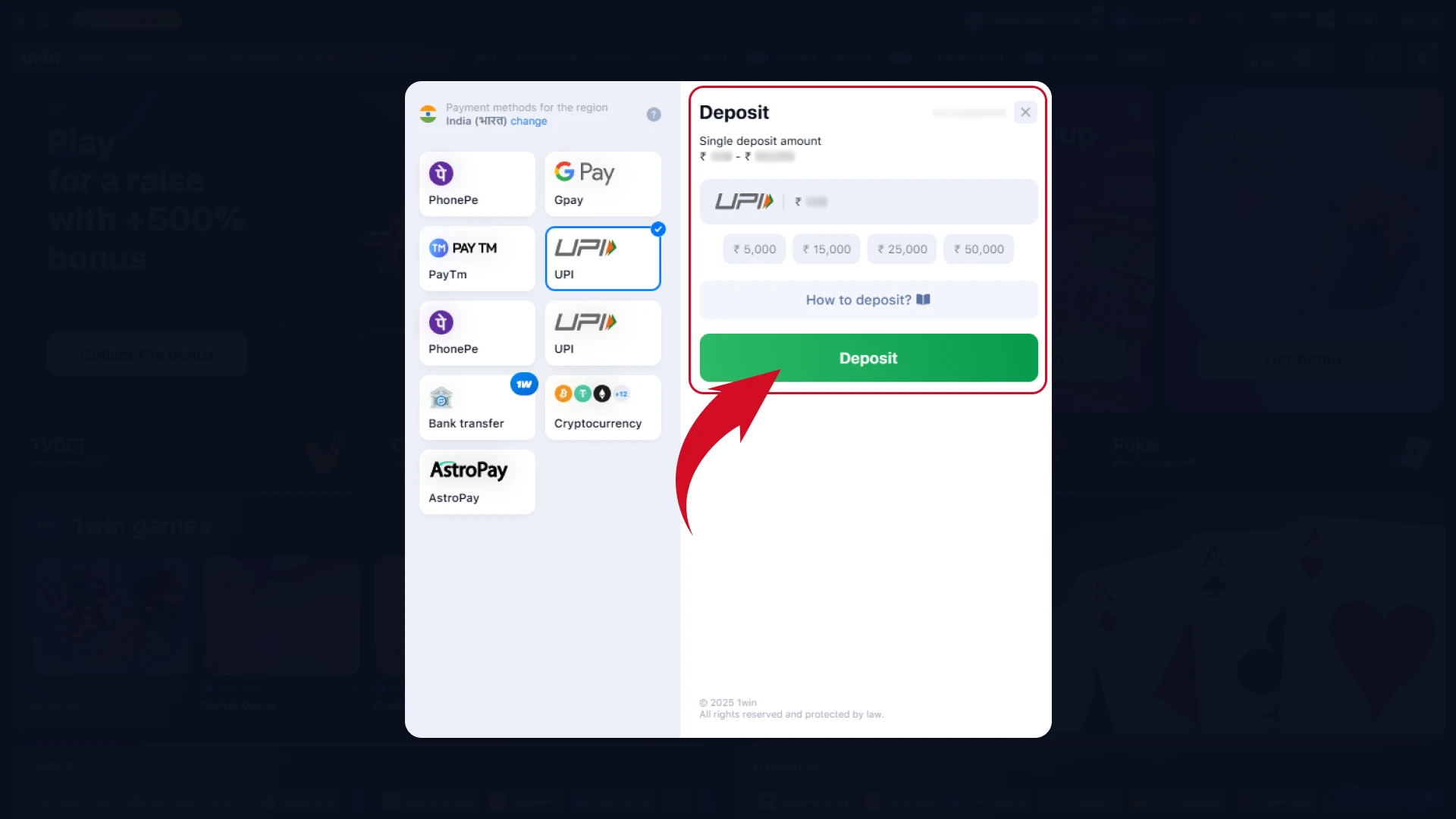Select the second PhonePe tile
The height and width of the screenshot is (819, 1456).
click(477, 333)
